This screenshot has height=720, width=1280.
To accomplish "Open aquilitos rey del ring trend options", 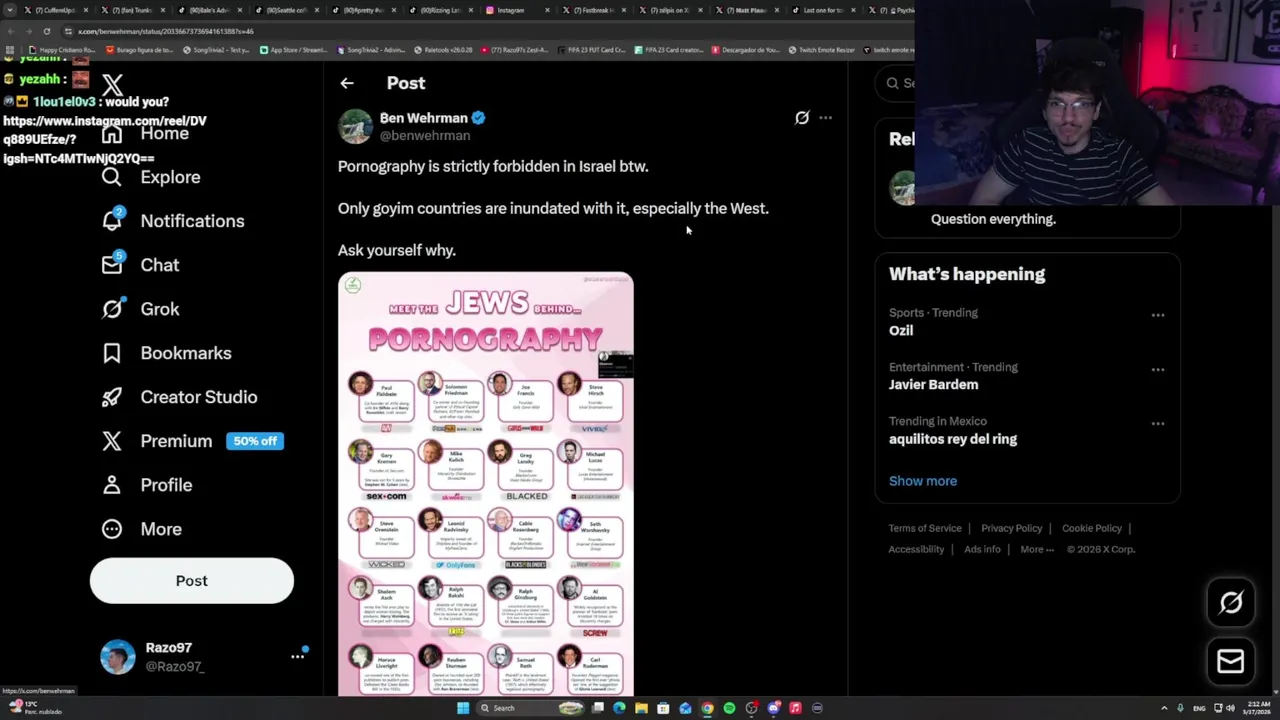I will click(1158, 423).
